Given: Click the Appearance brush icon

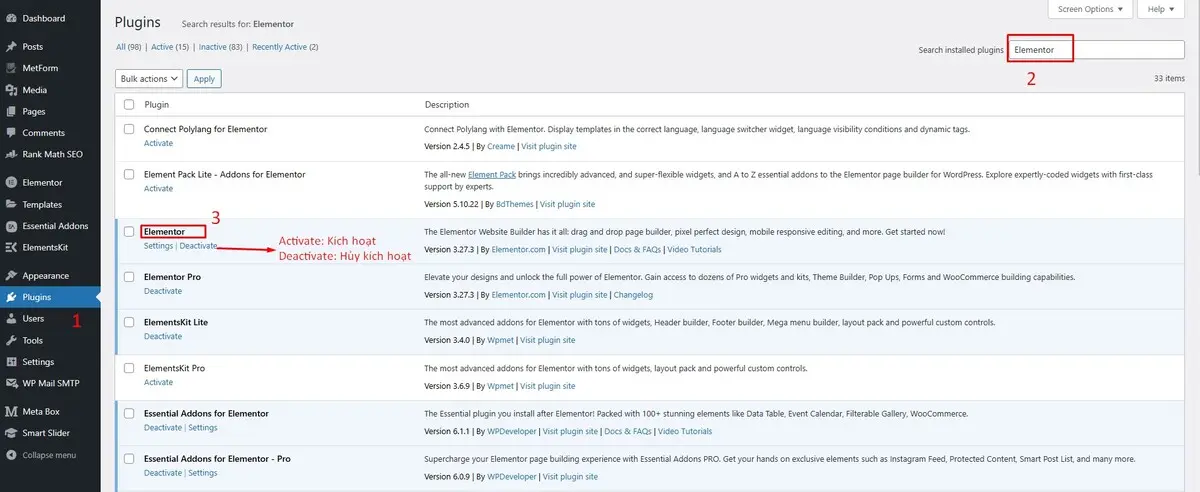Looking at the screenshot, I should coord(11,275).
